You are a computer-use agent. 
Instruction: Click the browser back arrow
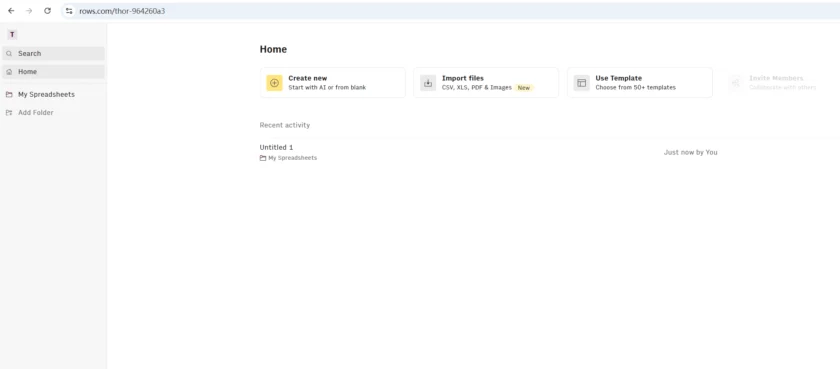point(11,11)
